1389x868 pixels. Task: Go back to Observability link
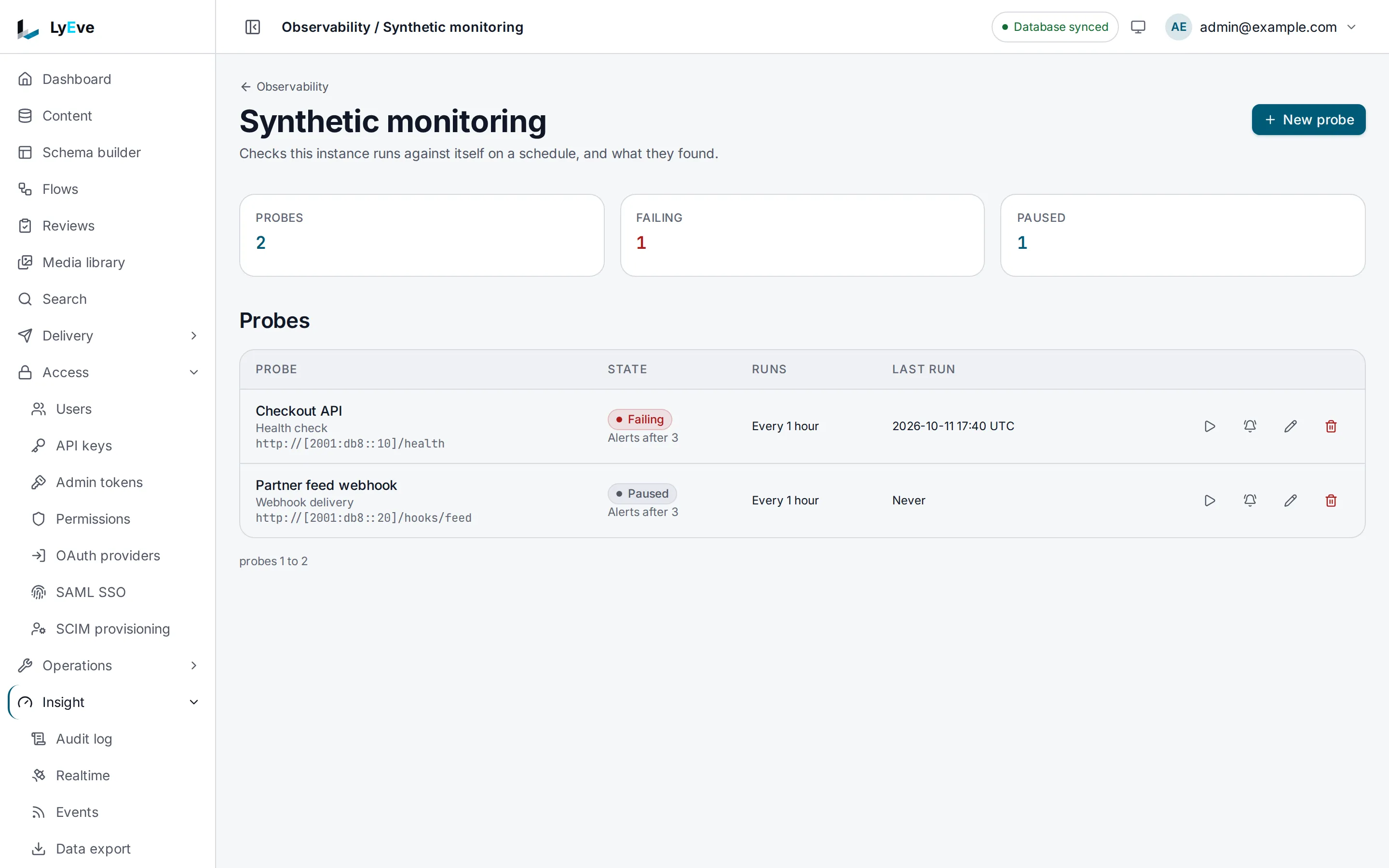(x=284, y=87)
